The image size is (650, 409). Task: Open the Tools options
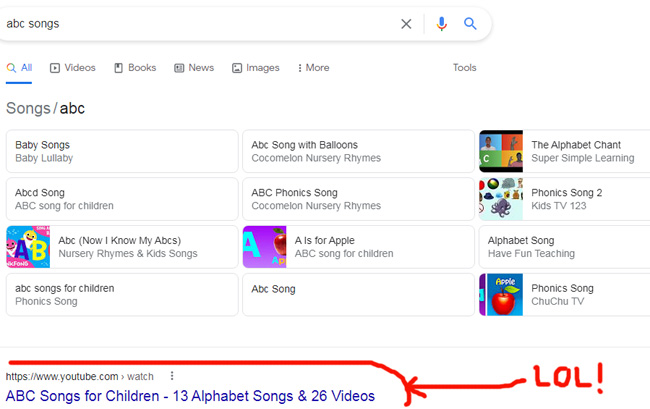click(x=464, y=68)
